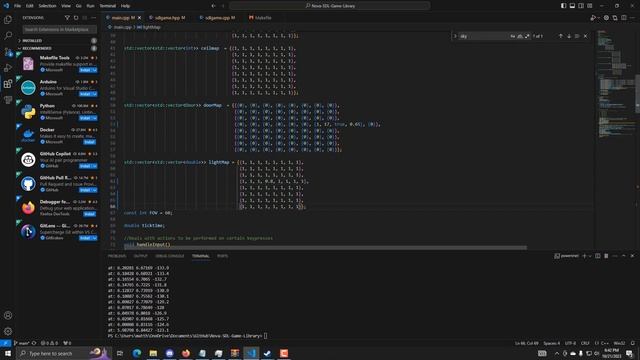Switch to the DEBUG CONSOLE panel tab
The height and width of the screenshot is (360, 640).
[170, 256]
